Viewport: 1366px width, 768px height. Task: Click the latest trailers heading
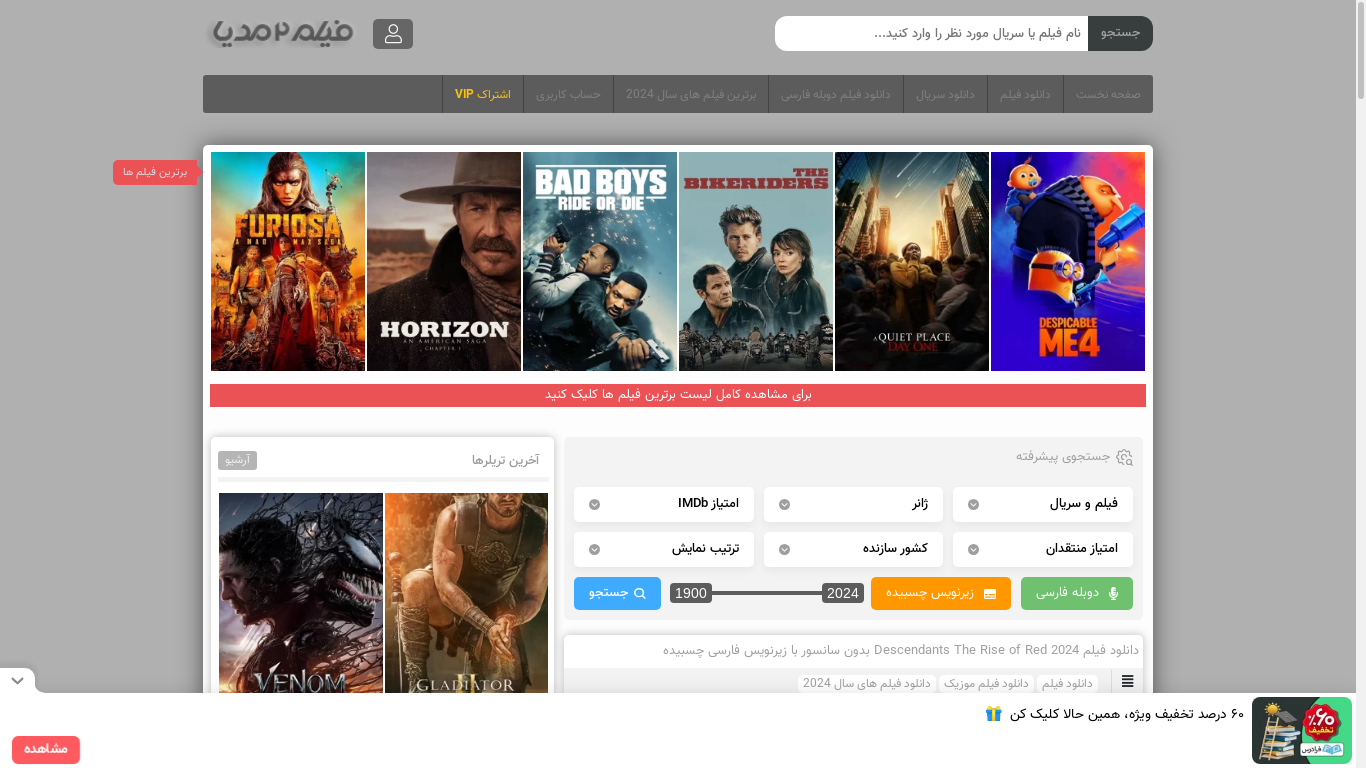(x=505, y=460)
